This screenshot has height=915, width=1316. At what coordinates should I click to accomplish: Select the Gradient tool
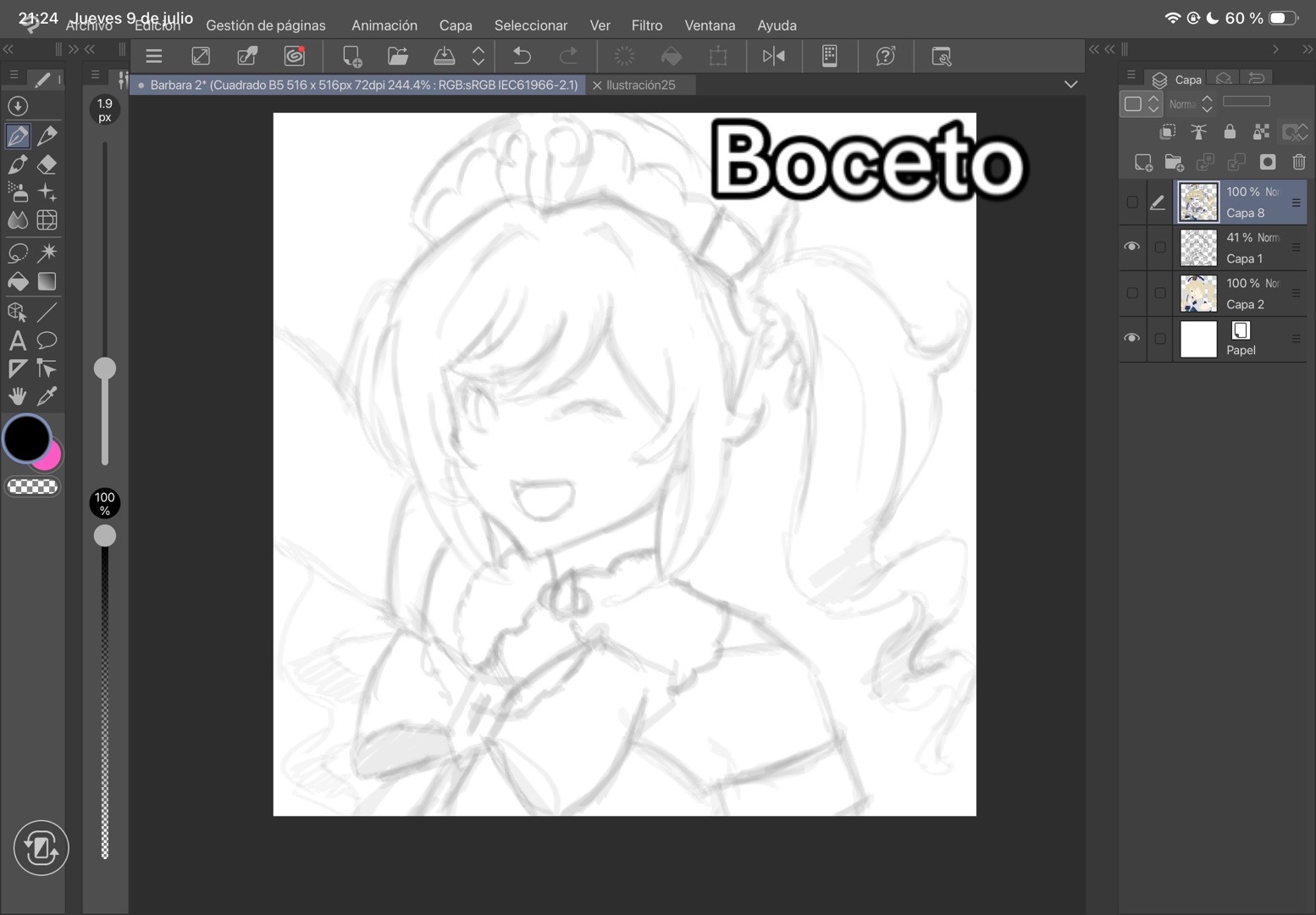tap(47, 281)
